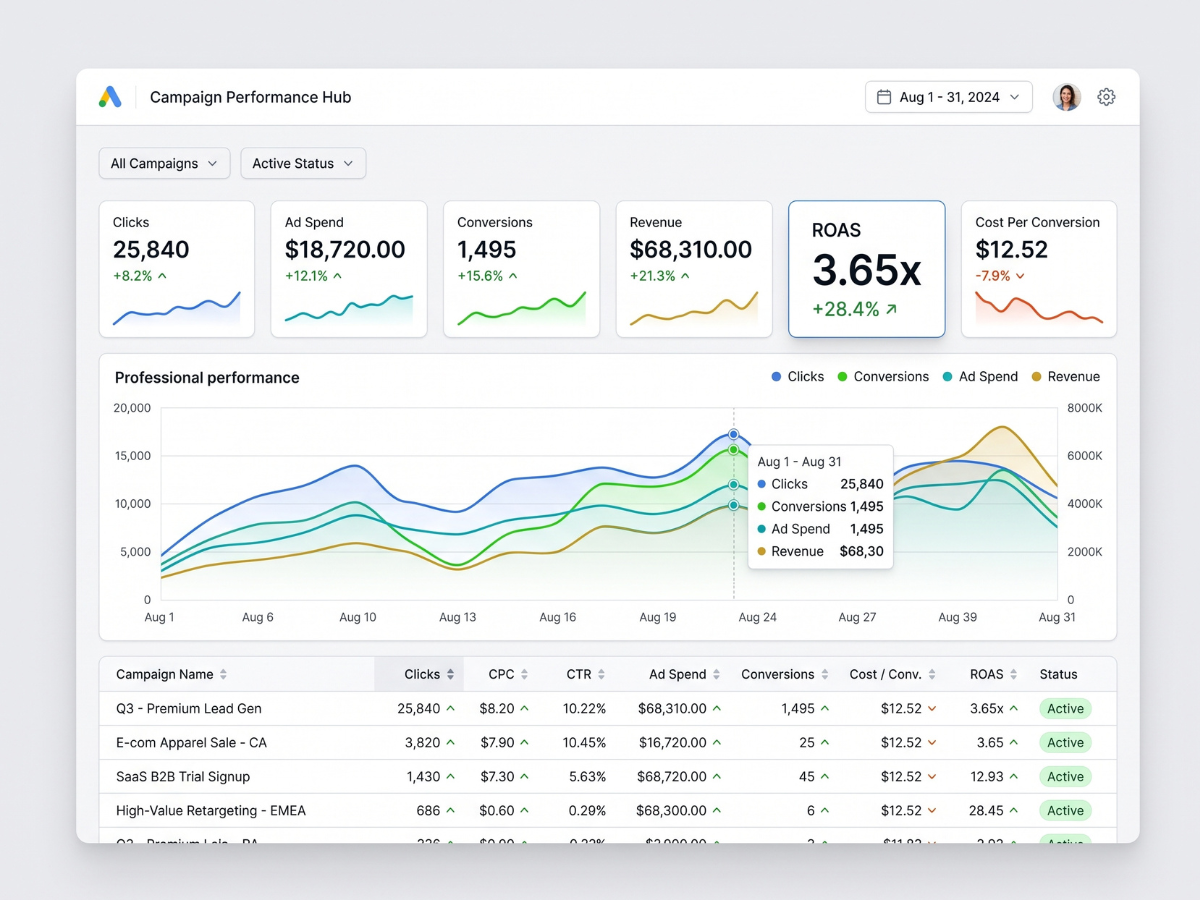The image size is (1200, 900).
Task: Click the Ad Spend column sort icon
Action: [x=716, y=675]
